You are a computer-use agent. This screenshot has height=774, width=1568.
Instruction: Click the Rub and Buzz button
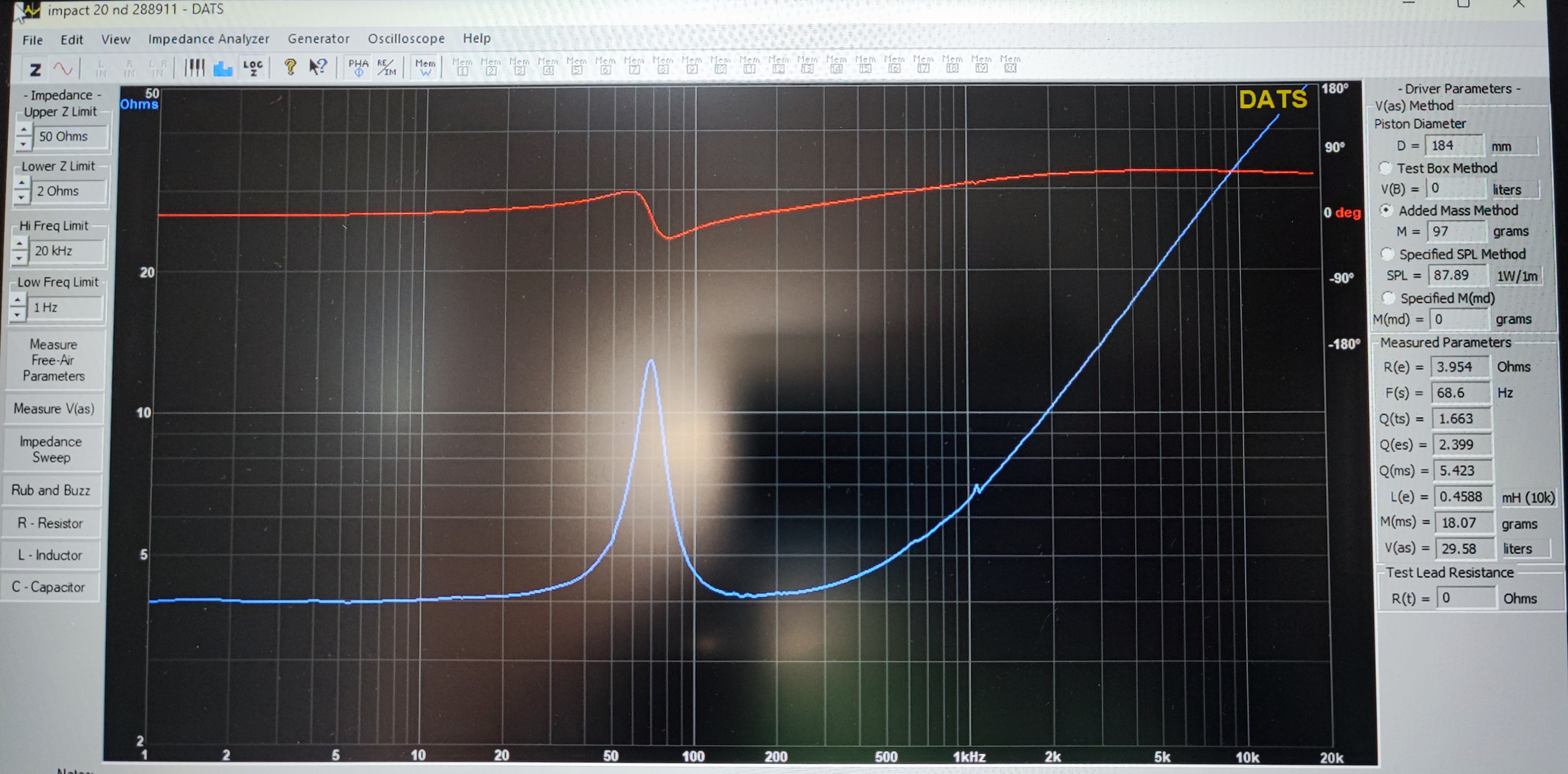[51, 490]
